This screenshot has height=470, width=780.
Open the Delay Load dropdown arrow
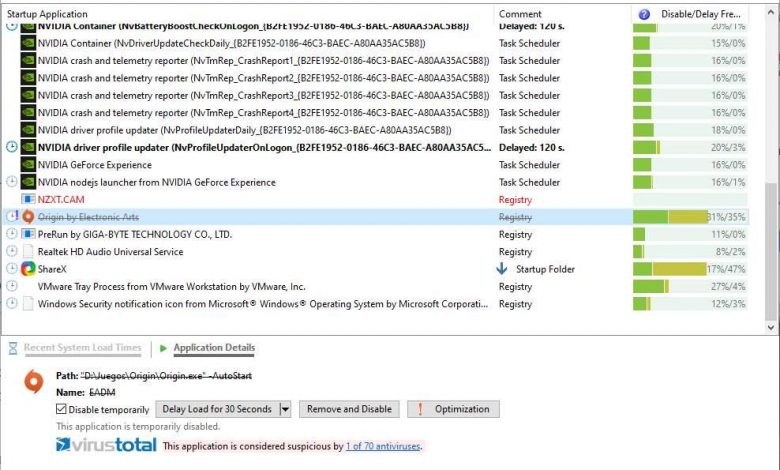click(x=285, y=409)
